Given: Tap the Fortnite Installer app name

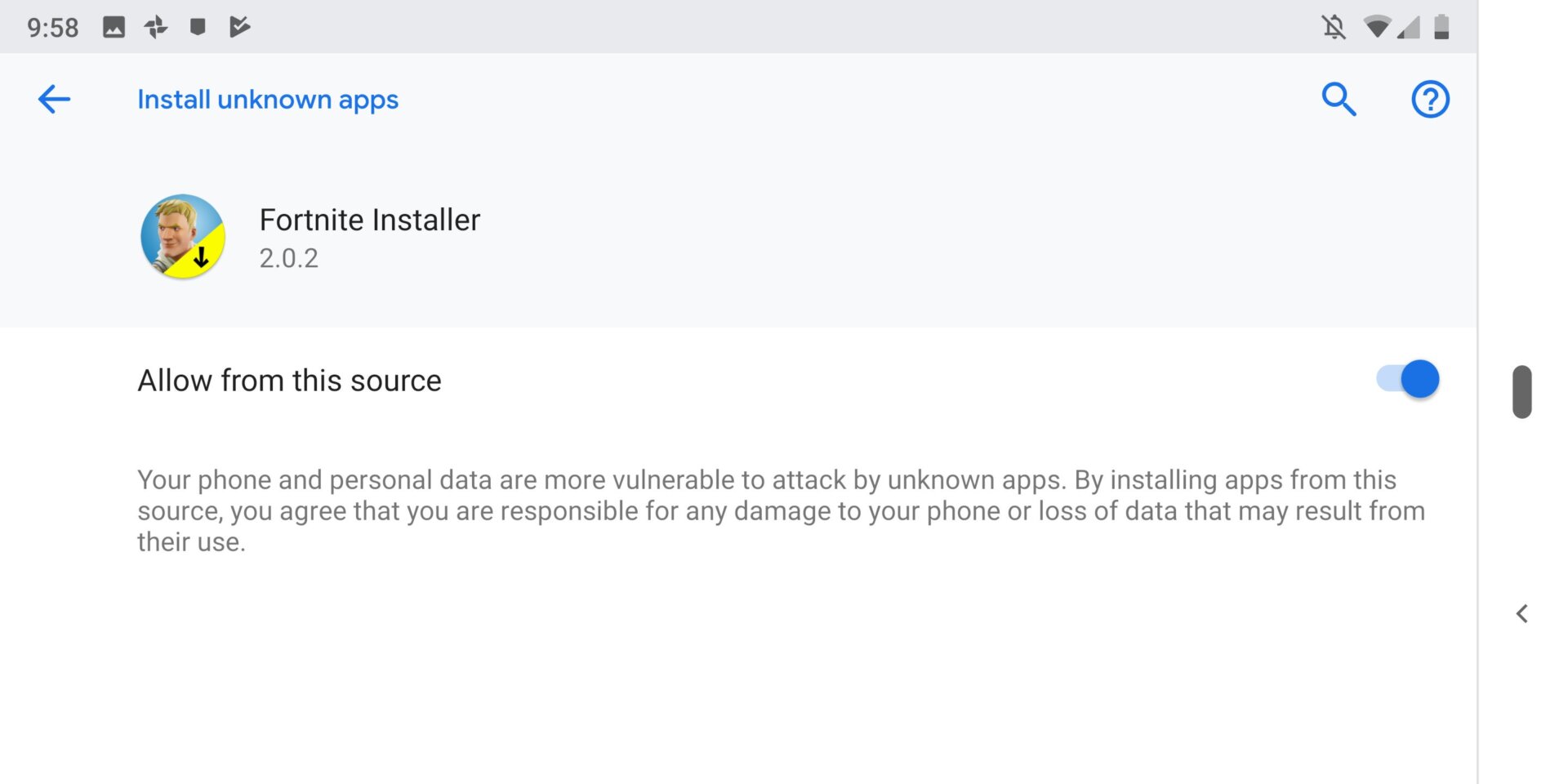Looking at the screenshot, I should tap(369, 220).
